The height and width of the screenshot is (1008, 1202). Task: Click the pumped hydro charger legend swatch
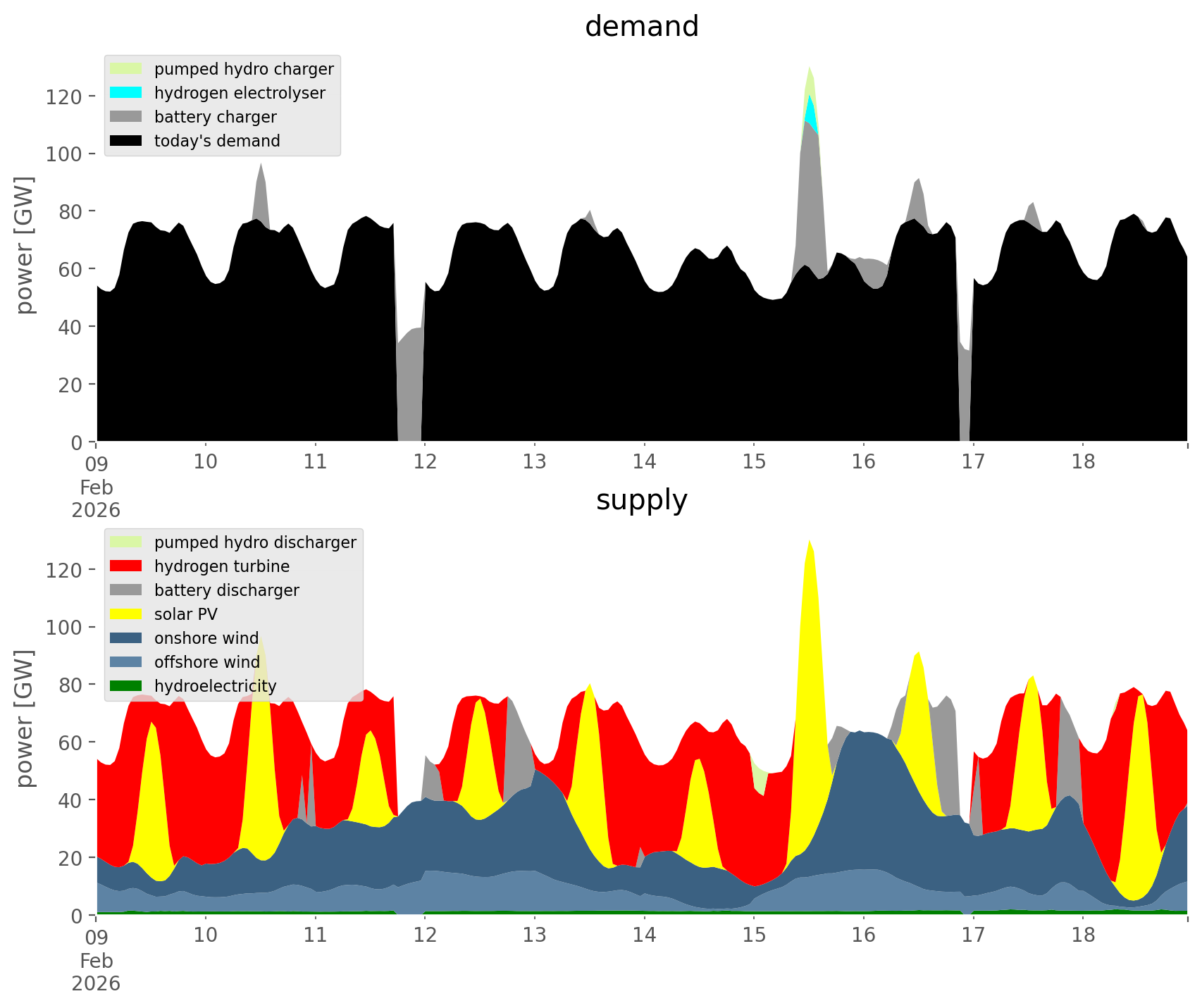tap(126, 69)
